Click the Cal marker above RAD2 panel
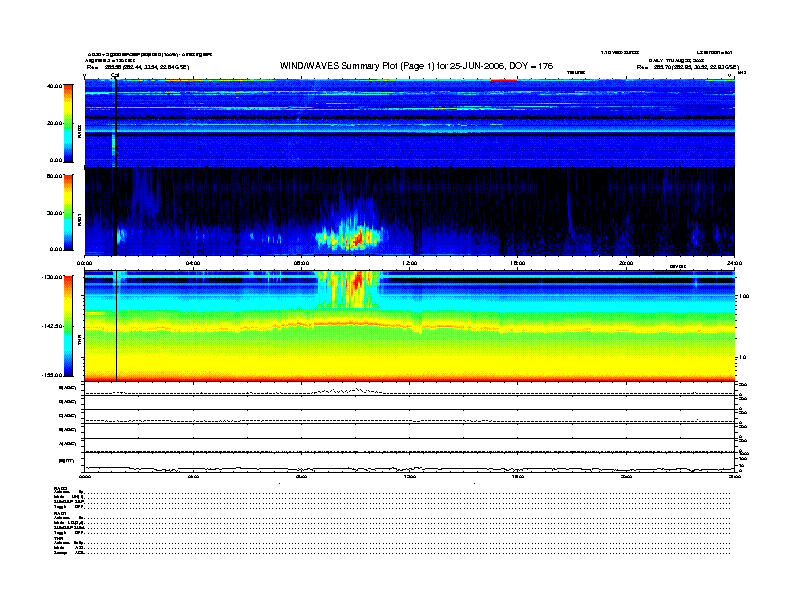Image resolution: width=792 pixels, height=612 pixels. pos(115,76)
